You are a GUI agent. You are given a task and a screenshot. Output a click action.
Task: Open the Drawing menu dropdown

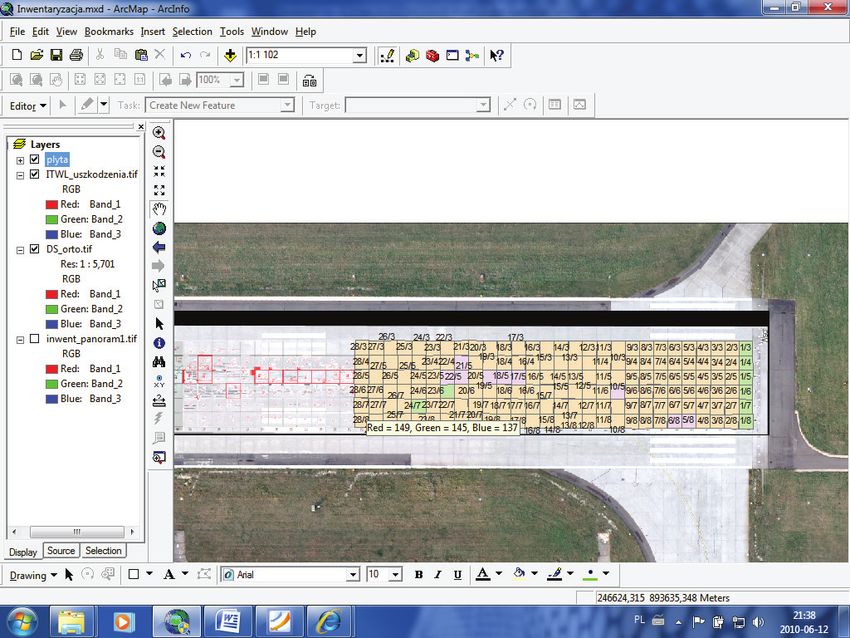coord(33,575)
